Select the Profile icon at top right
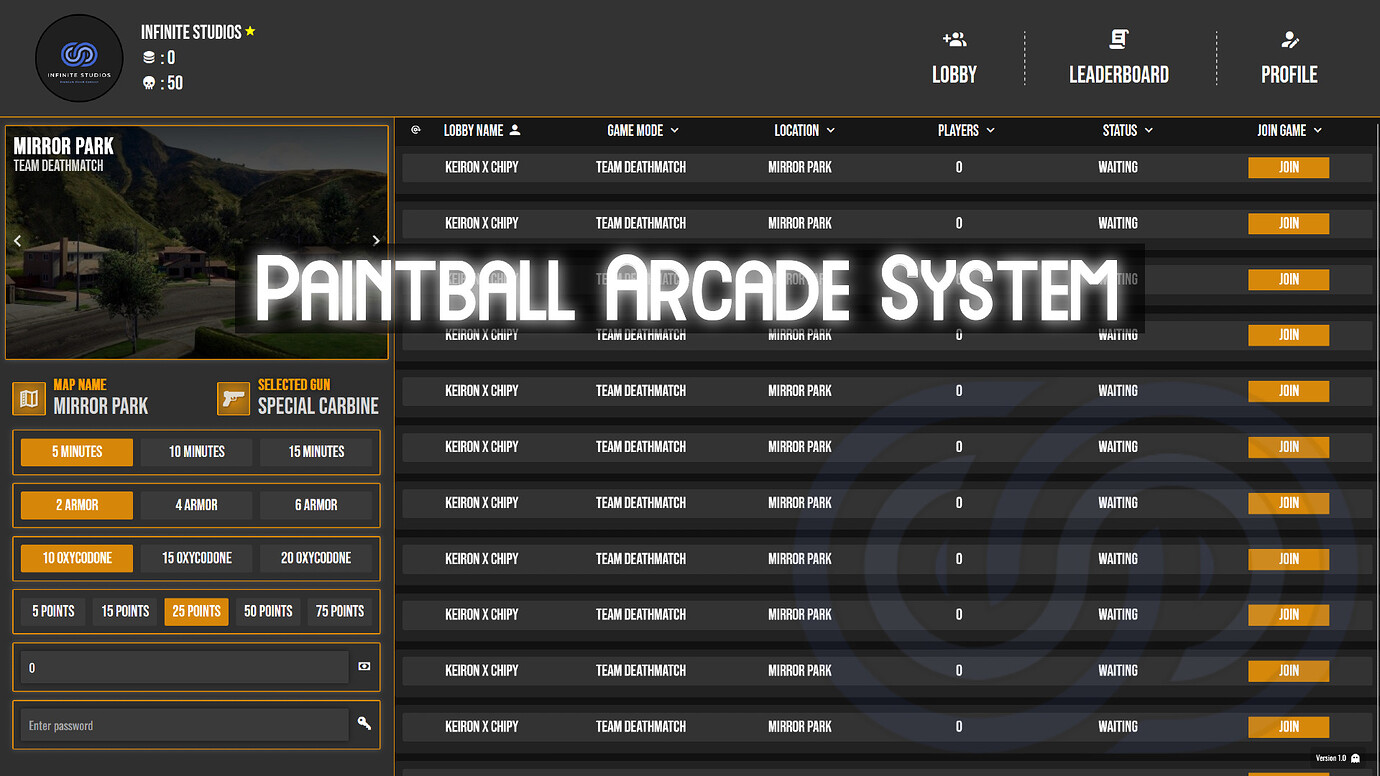The image size is (1380, 776). [x=1288, y=38]
